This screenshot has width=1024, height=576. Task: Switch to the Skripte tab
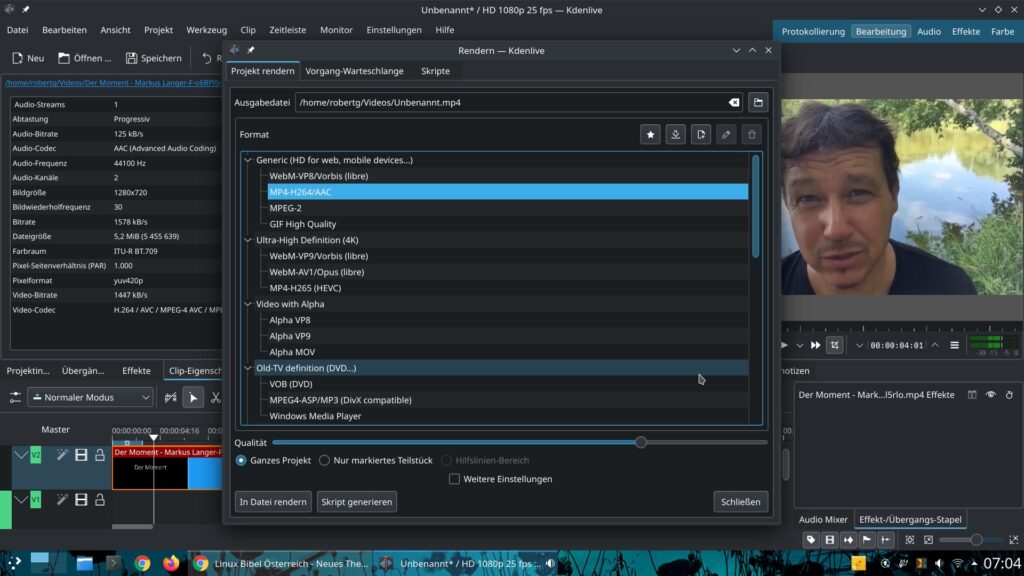(x=436, y=71)
